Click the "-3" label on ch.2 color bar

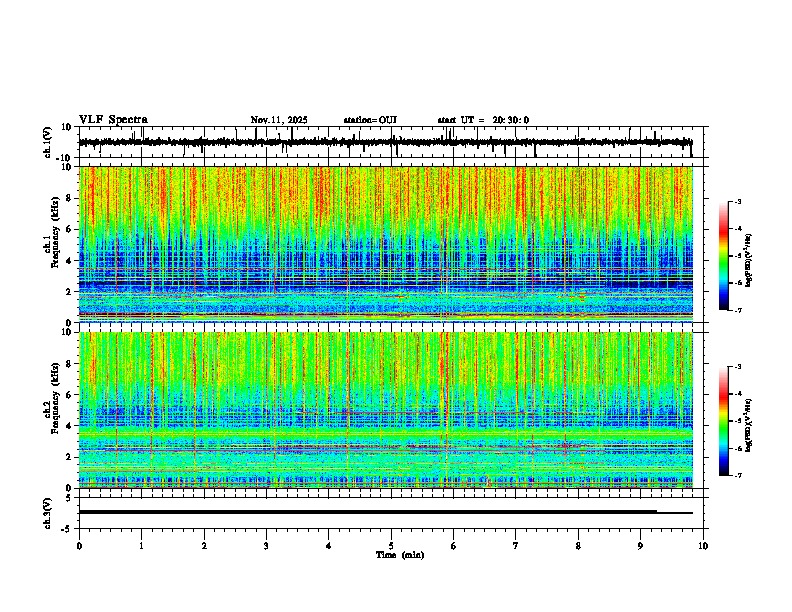pyautogui.click(x=737, y=367)
